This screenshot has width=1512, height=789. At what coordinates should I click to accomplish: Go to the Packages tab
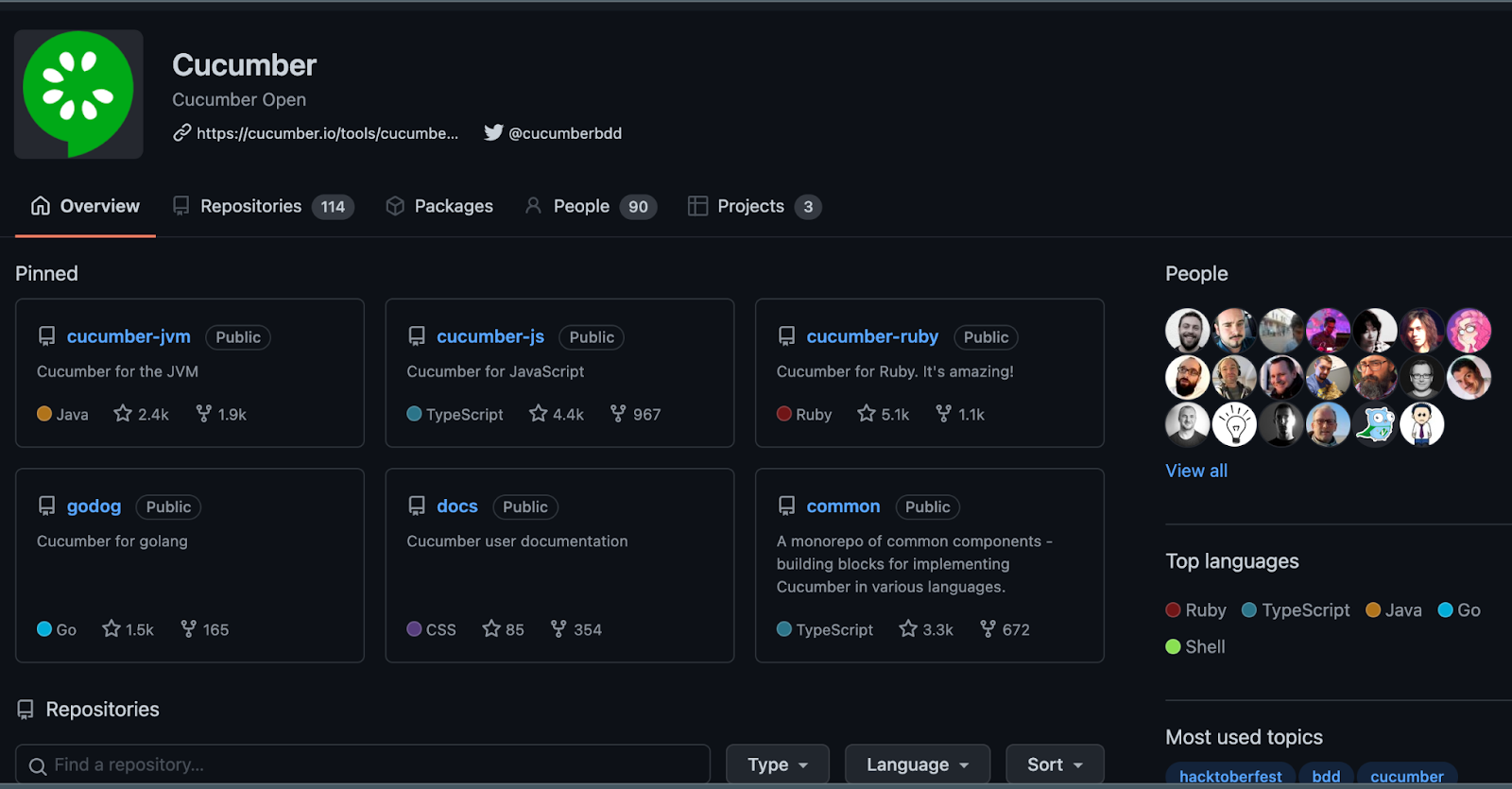tap(439, 206)
